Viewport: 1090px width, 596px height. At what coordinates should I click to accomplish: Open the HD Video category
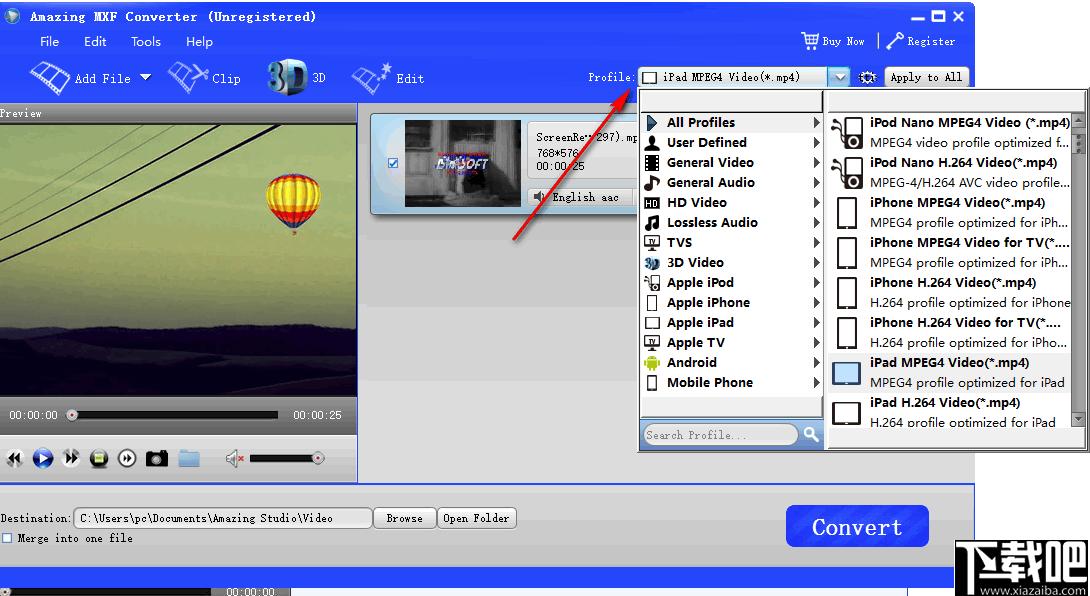click(731, 203)
